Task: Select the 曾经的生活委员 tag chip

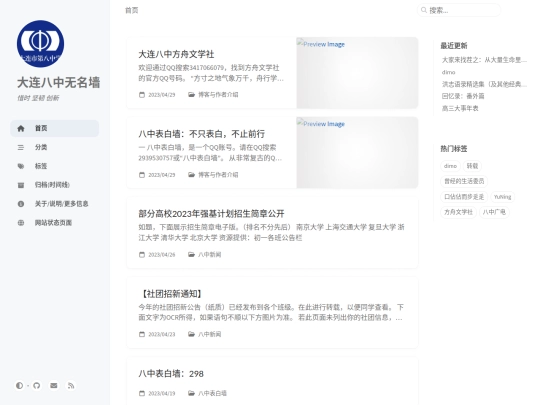Action: [464, 181]
